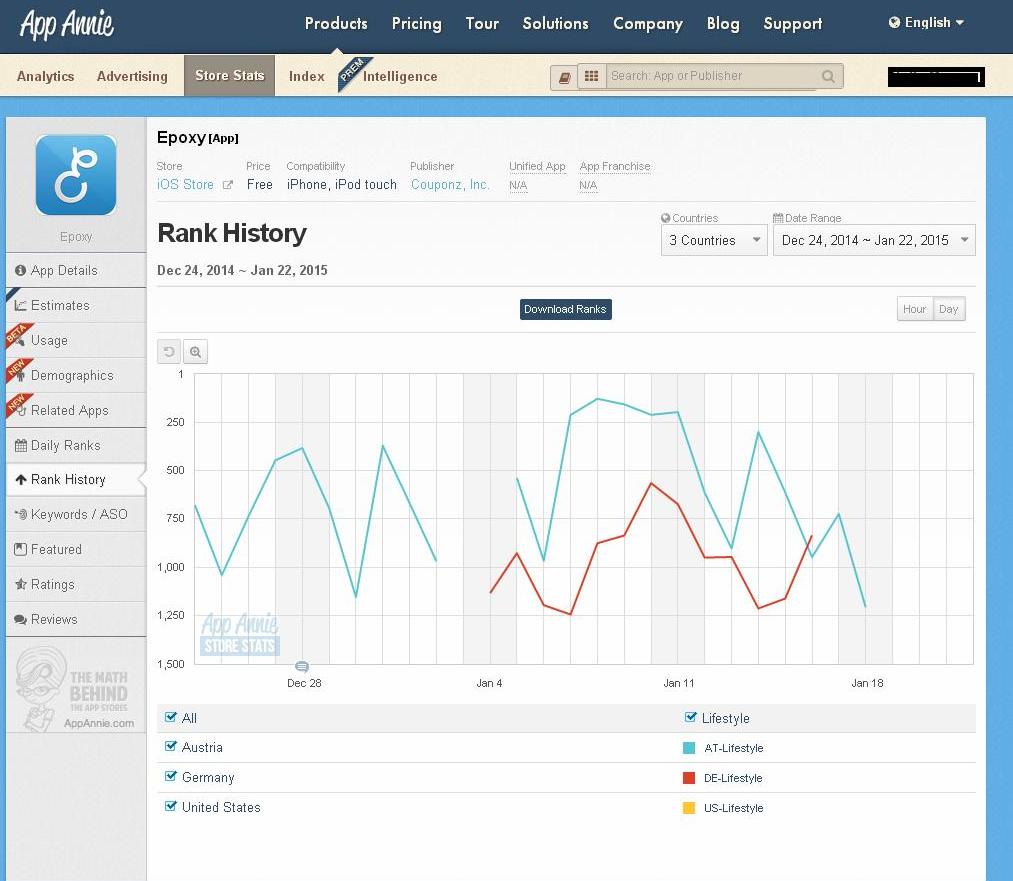Toggle the Austria checkbox

coord(171,746)
